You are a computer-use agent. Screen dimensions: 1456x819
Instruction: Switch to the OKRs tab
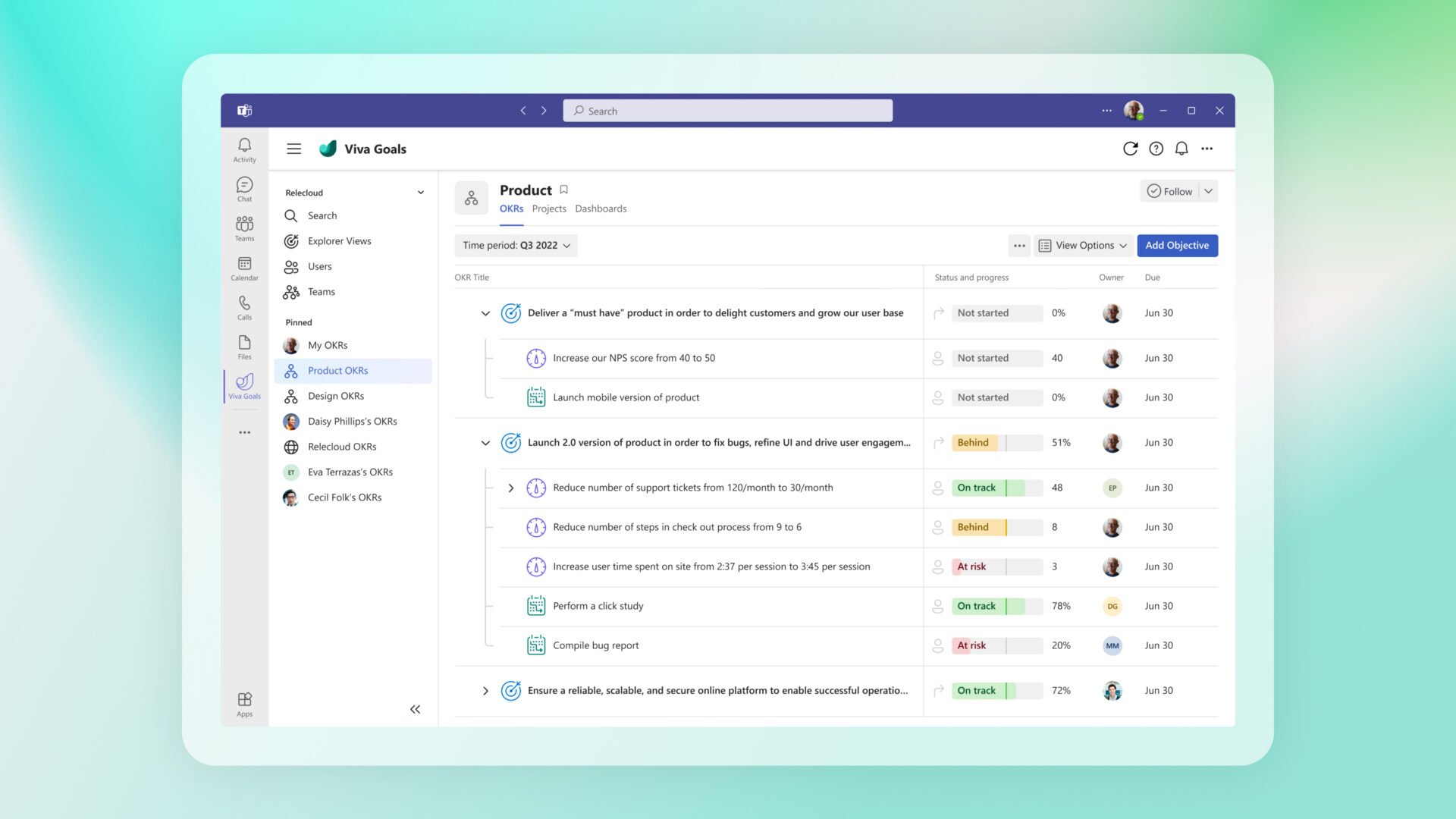pos(511,209)
